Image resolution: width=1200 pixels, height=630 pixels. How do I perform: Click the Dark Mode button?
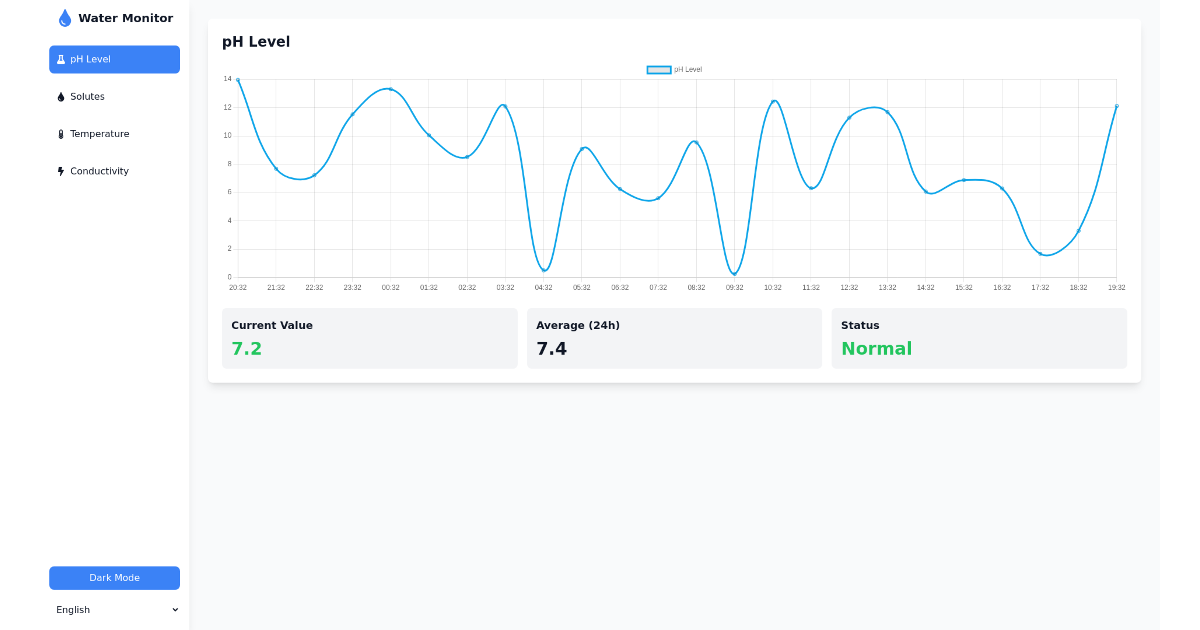coord(114,577)
